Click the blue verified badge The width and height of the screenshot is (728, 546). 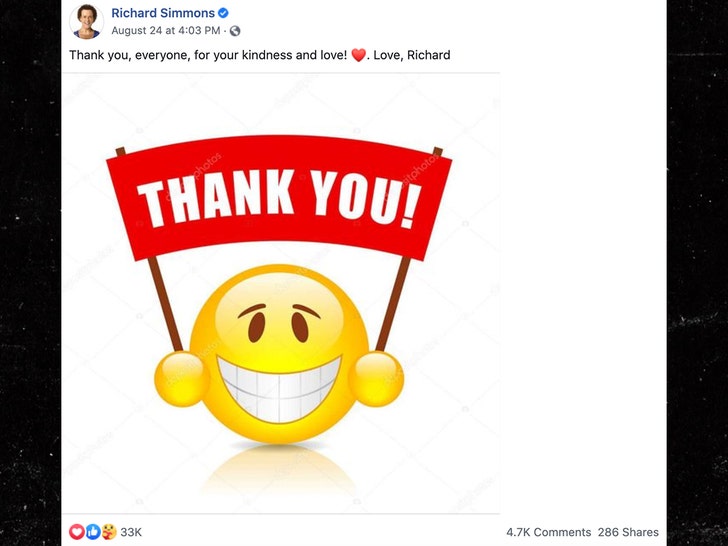pyautogui.click(x=223, y=13)
